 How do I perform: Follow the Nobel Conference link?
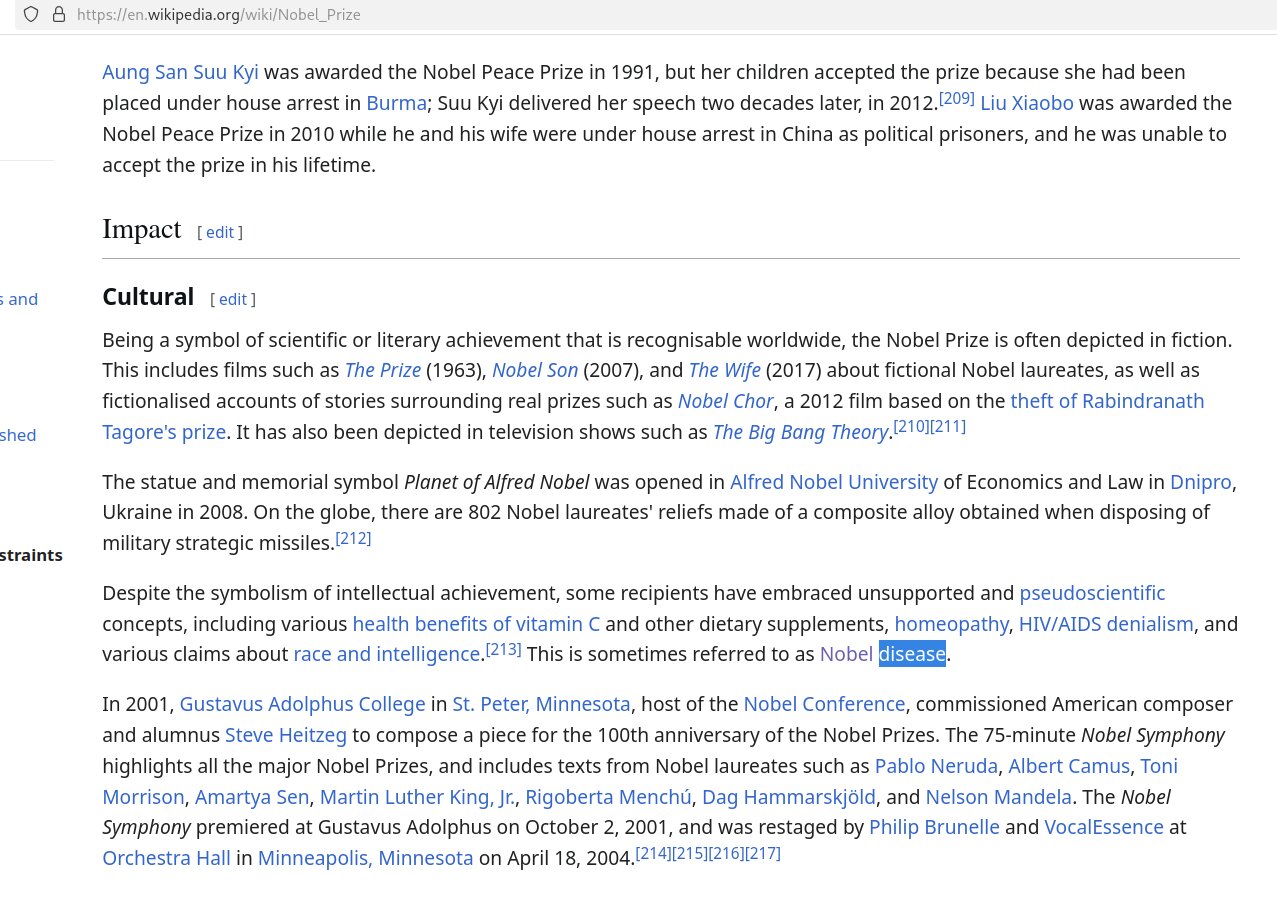point(824,704)
